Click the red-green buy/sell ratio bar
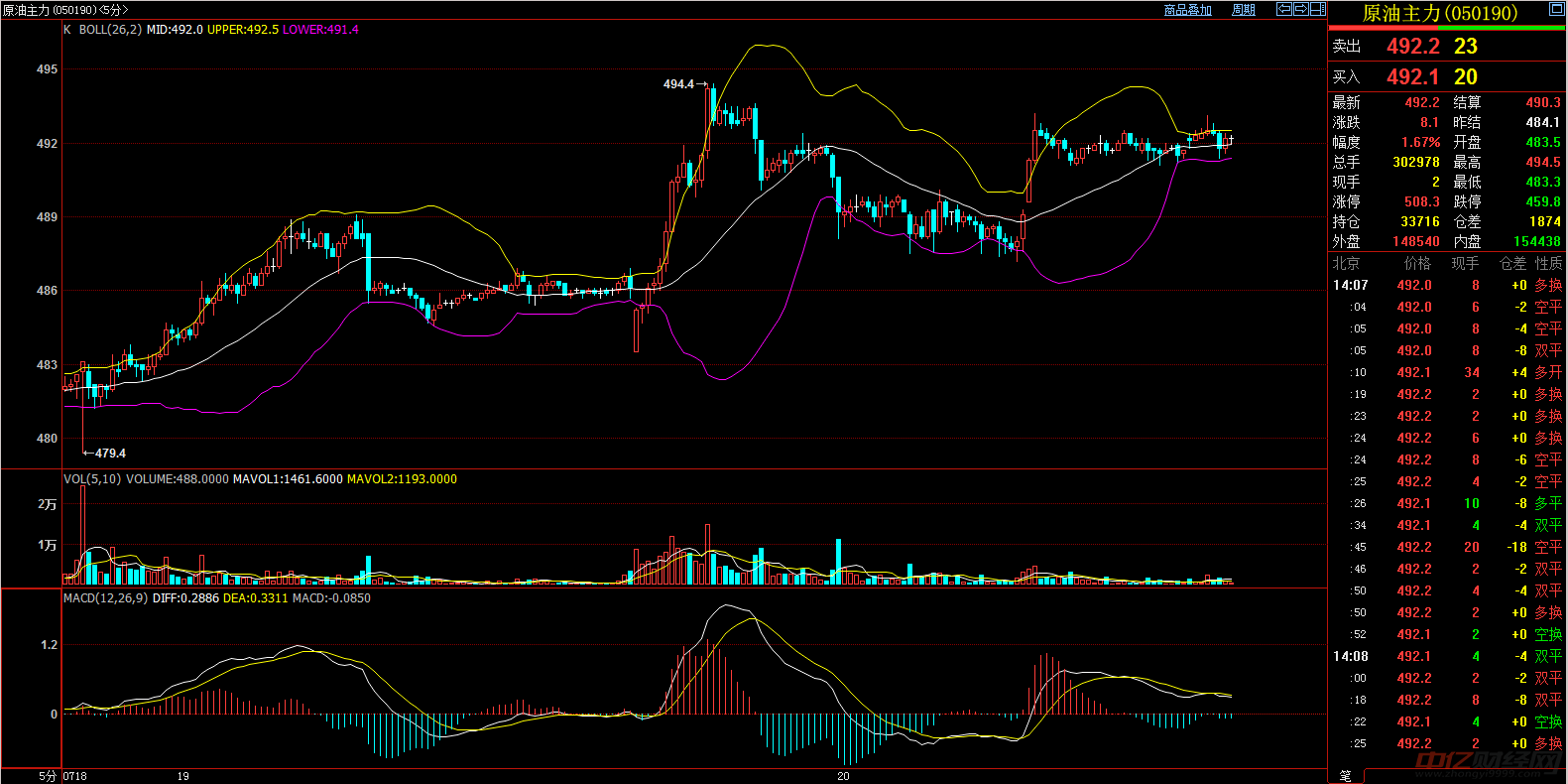Viewport: 1568px width, 784px height. (1447, 29)
